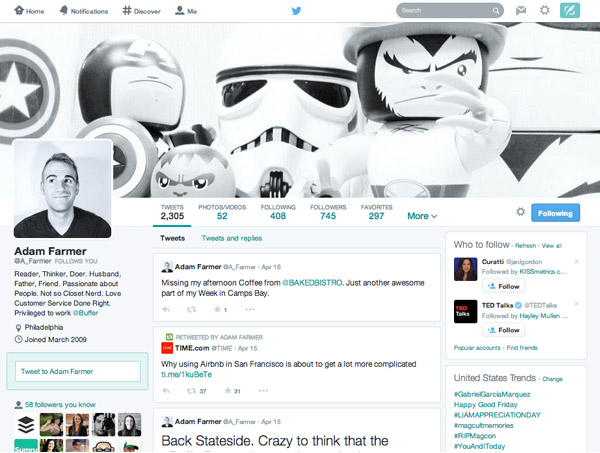Viewport: 600px width, 453px height.
Task: Favorite the Coffee tweet star
Action: 217,309
